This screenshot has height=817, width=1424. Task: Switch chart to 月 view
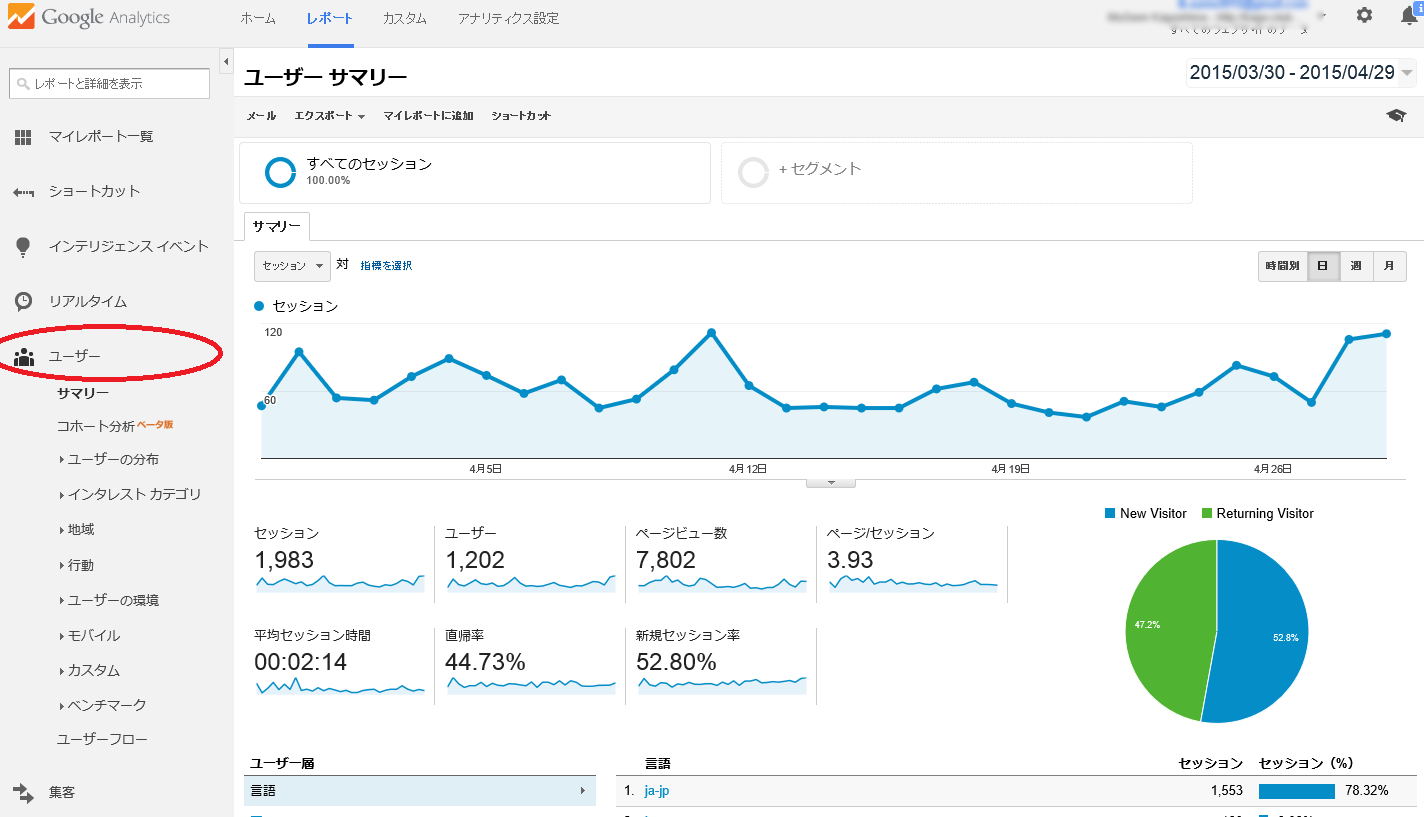tap(1389, 266)
